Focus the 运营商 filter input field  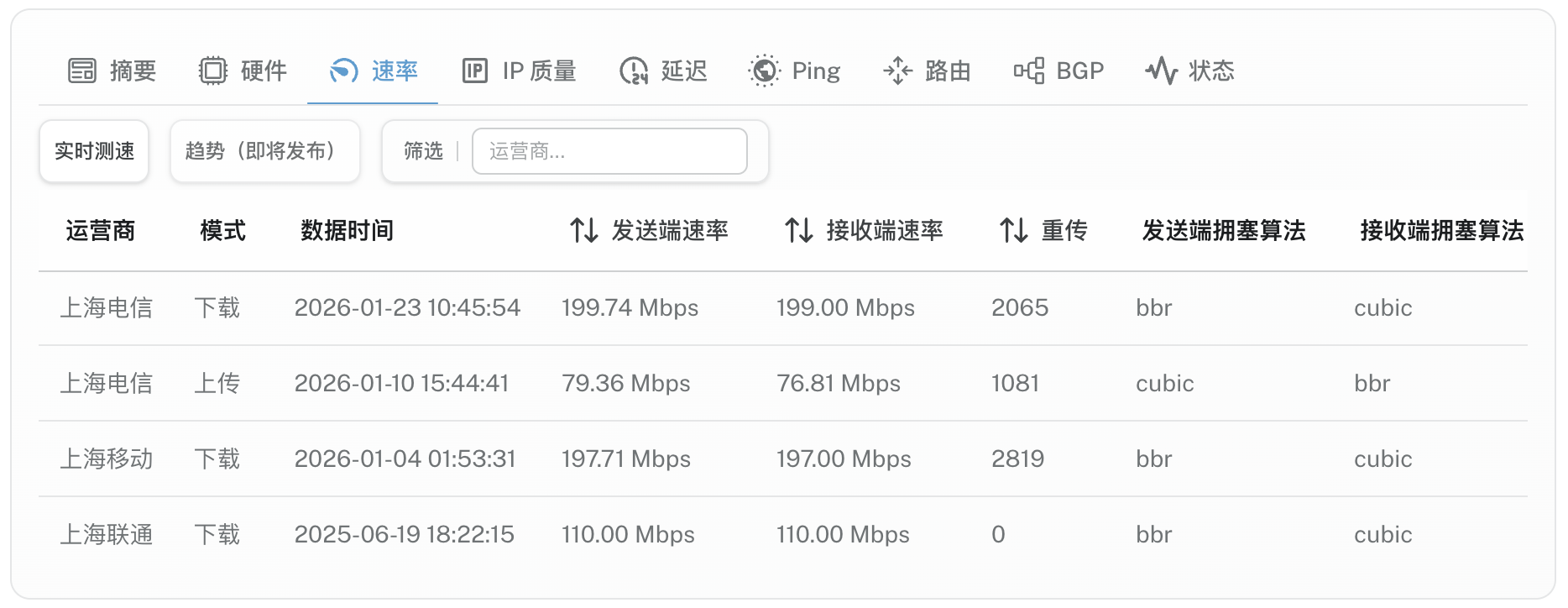coord(609,151)
